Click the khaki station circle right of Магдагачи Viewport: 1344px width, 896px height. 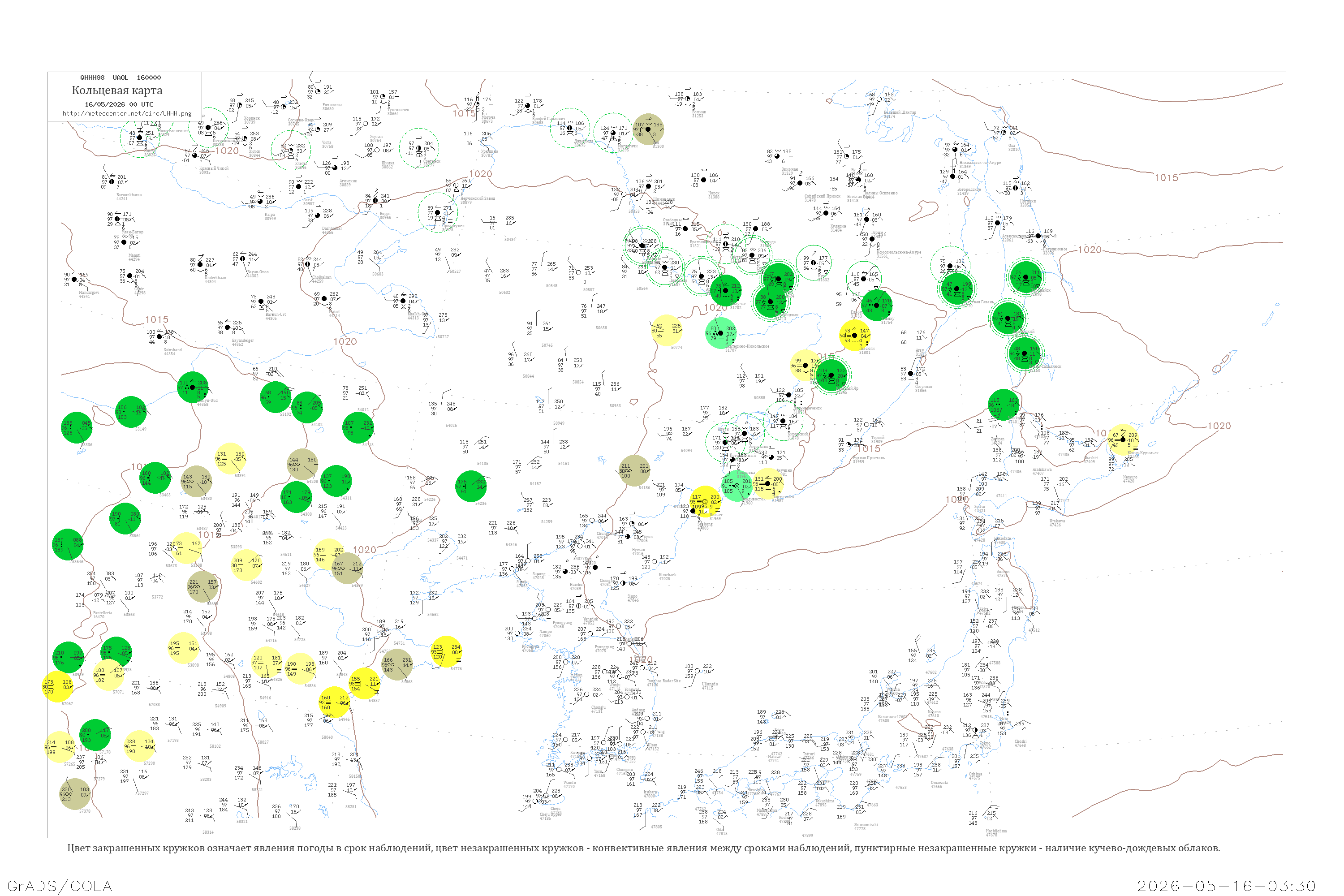tap(648, 129)
